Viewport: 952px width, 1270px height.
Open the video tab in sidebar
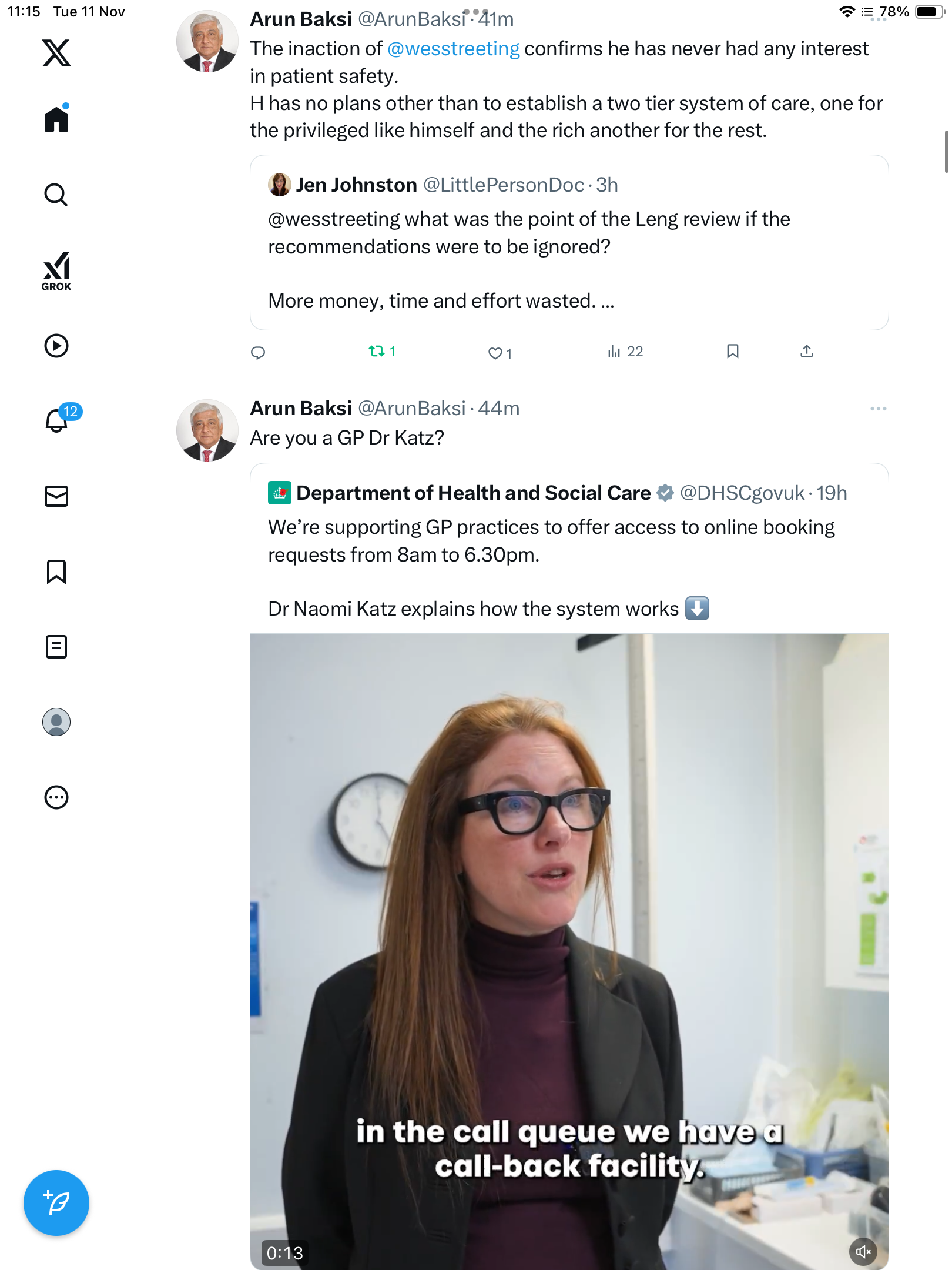[x=56, y=346]
